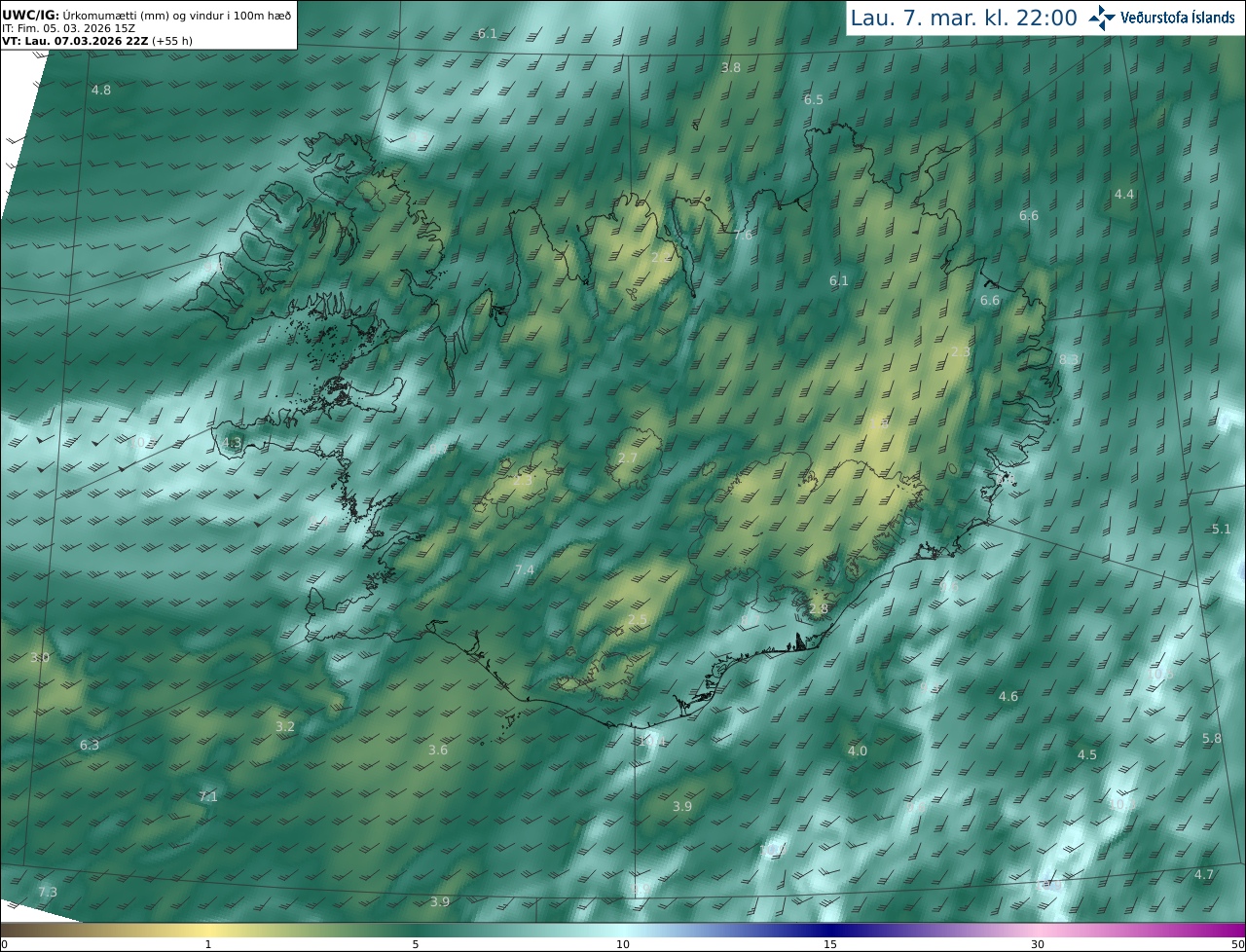
Task: Click the yellow section of the color scale
Action: tap(209, 931)
